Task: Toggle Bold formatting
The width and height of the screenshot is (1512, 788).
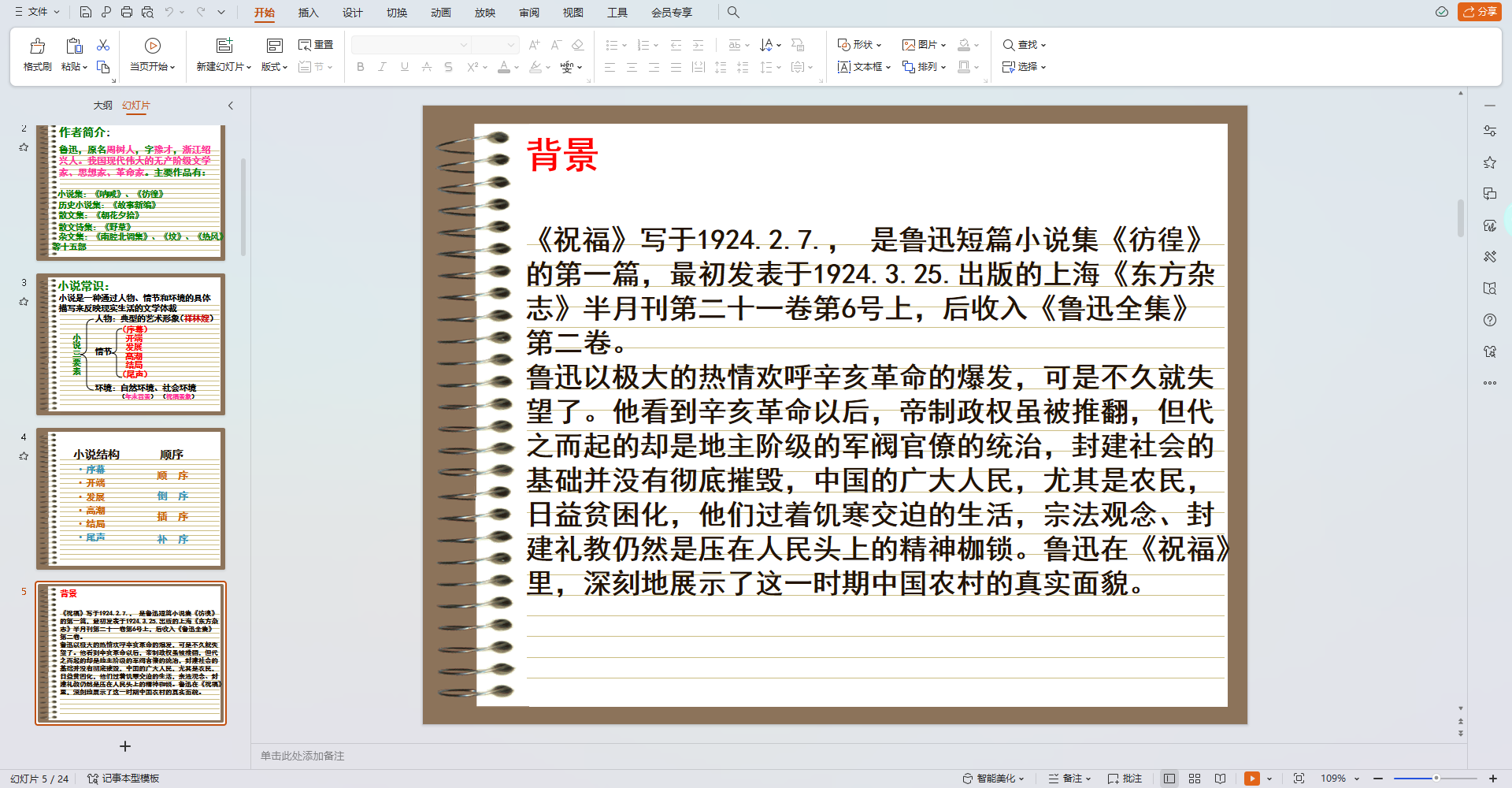Action: pos(361,67)
